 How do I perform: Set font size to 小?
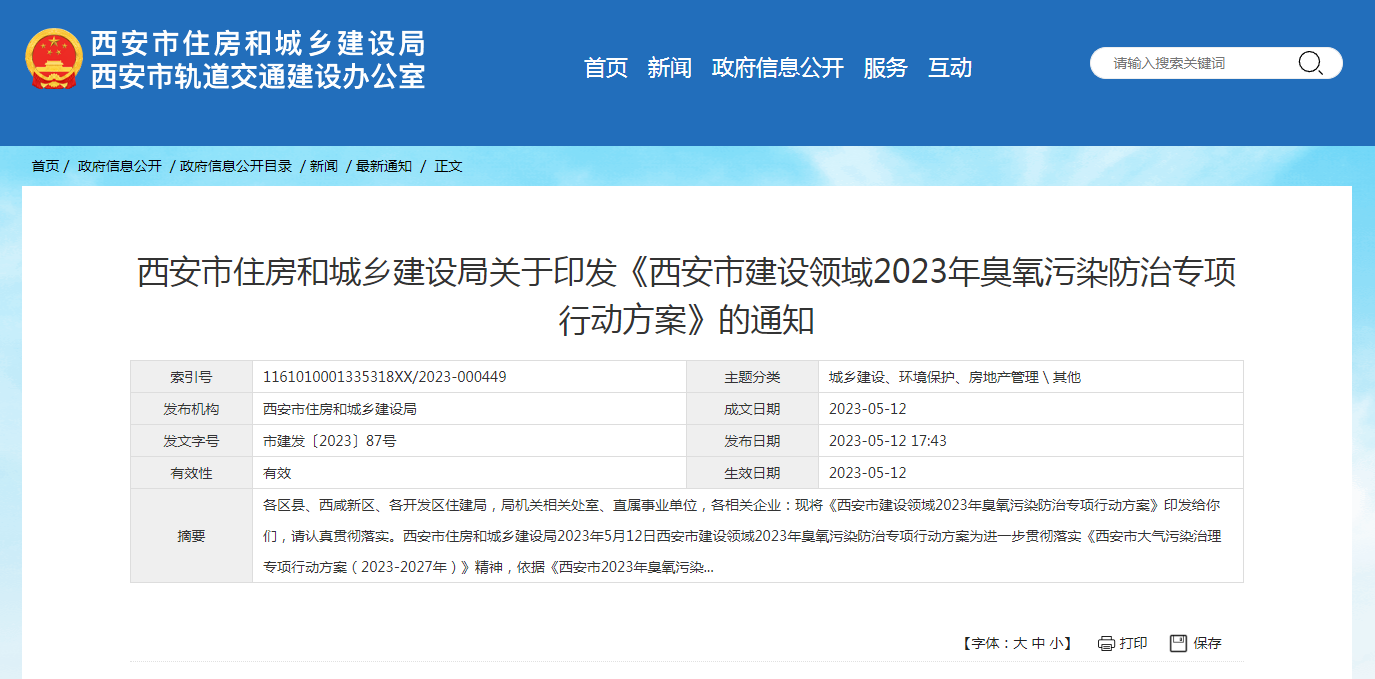1056,643
